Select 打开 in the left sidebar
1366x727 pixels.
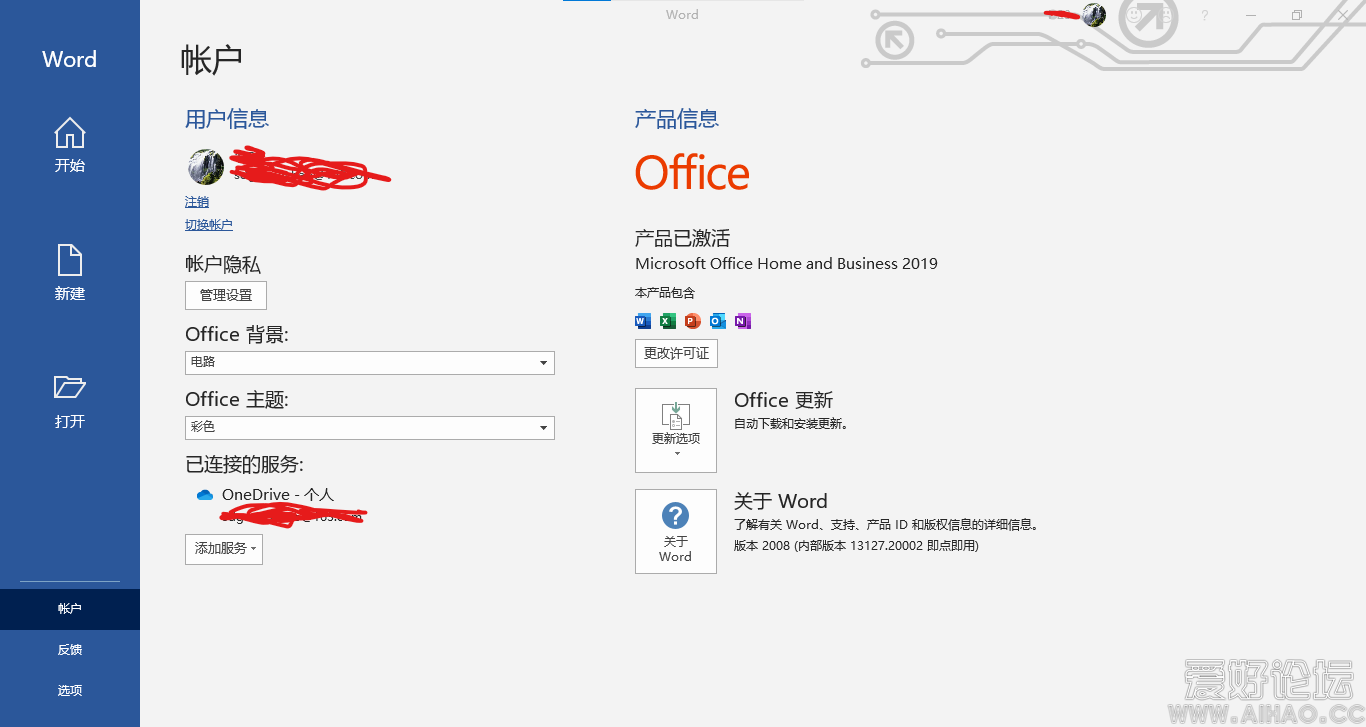[69, 400]
